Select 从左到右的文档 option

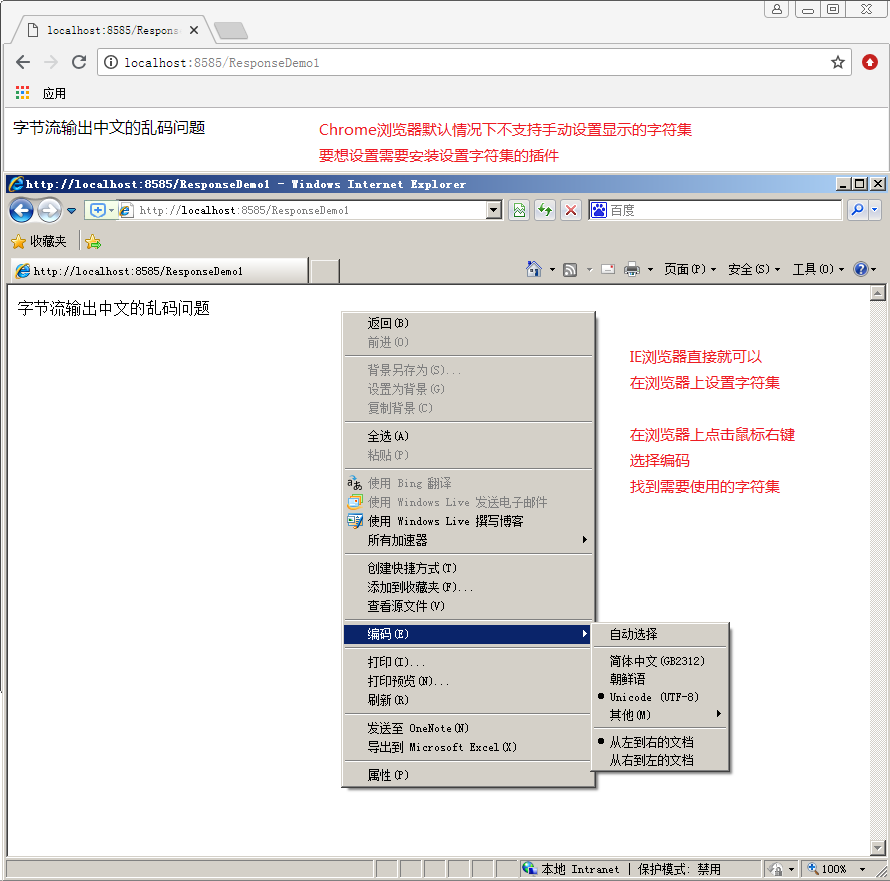click(x=660, y=742)
